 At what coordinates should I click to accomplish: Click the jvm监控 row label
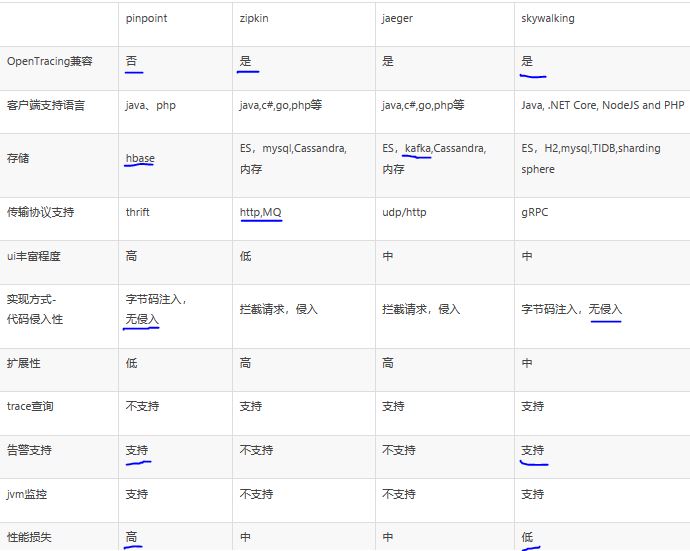point(27,494)
